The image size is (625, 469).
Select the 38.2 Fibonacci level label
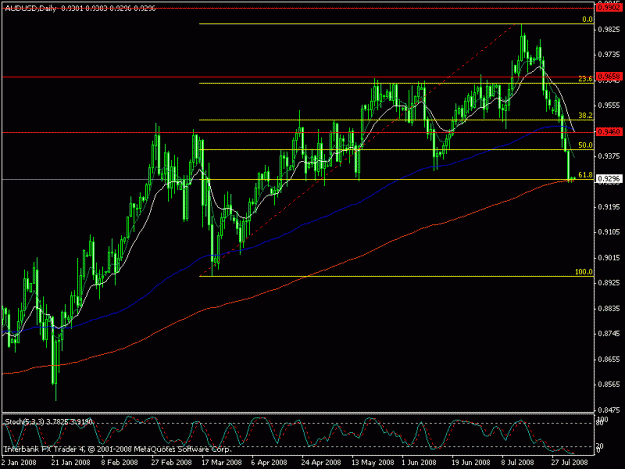click(x=585, y=116)
